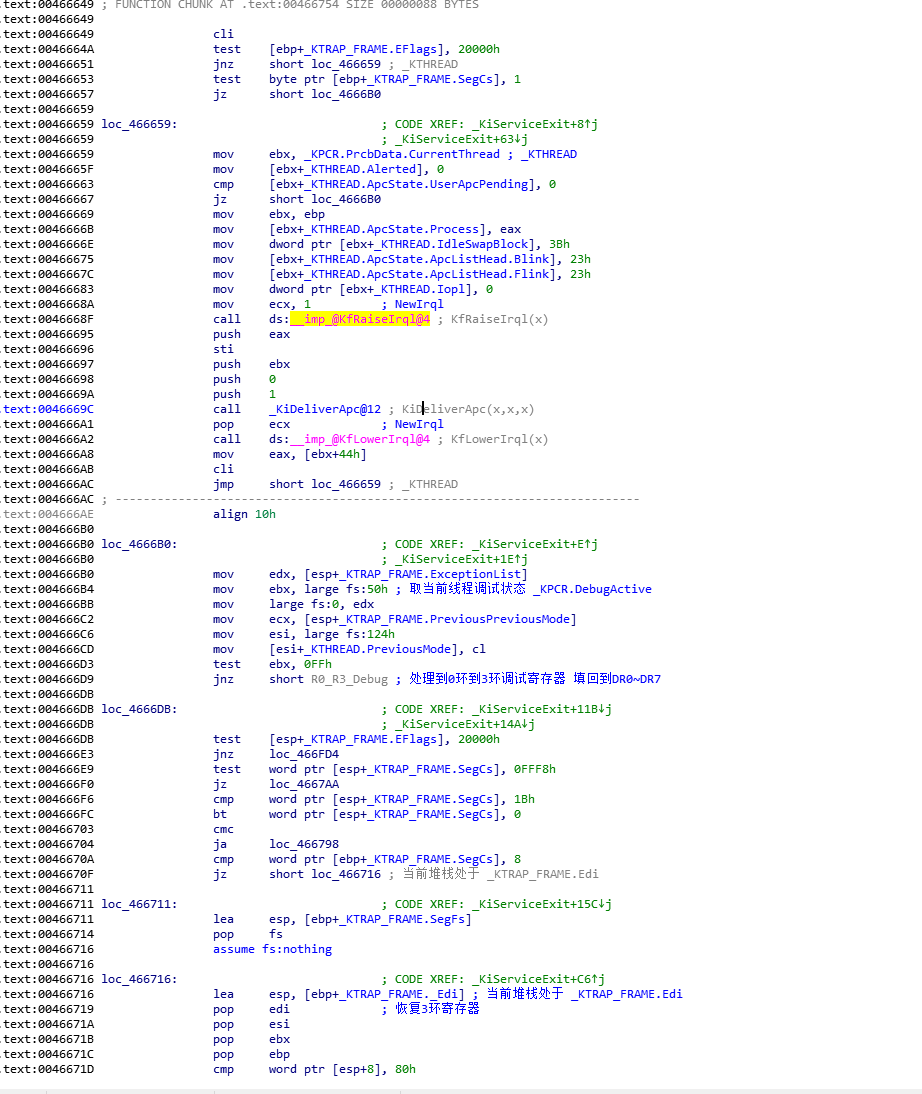Viewport: 922px width, 1094px height.
Task: Click the ApcListHead.Flink operand
Action: click(x=416, y=274)
